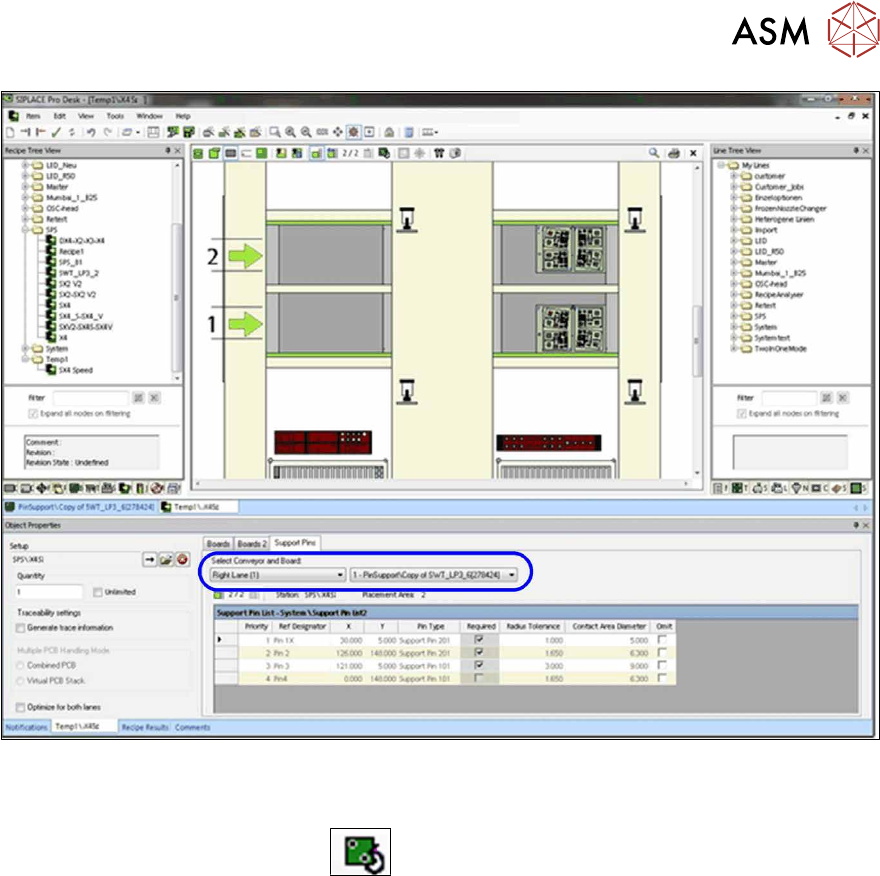880x876 pixels.
Task: Click the home icon in the main toolbar
Action: pyautogui.click(x=389, y=132)
